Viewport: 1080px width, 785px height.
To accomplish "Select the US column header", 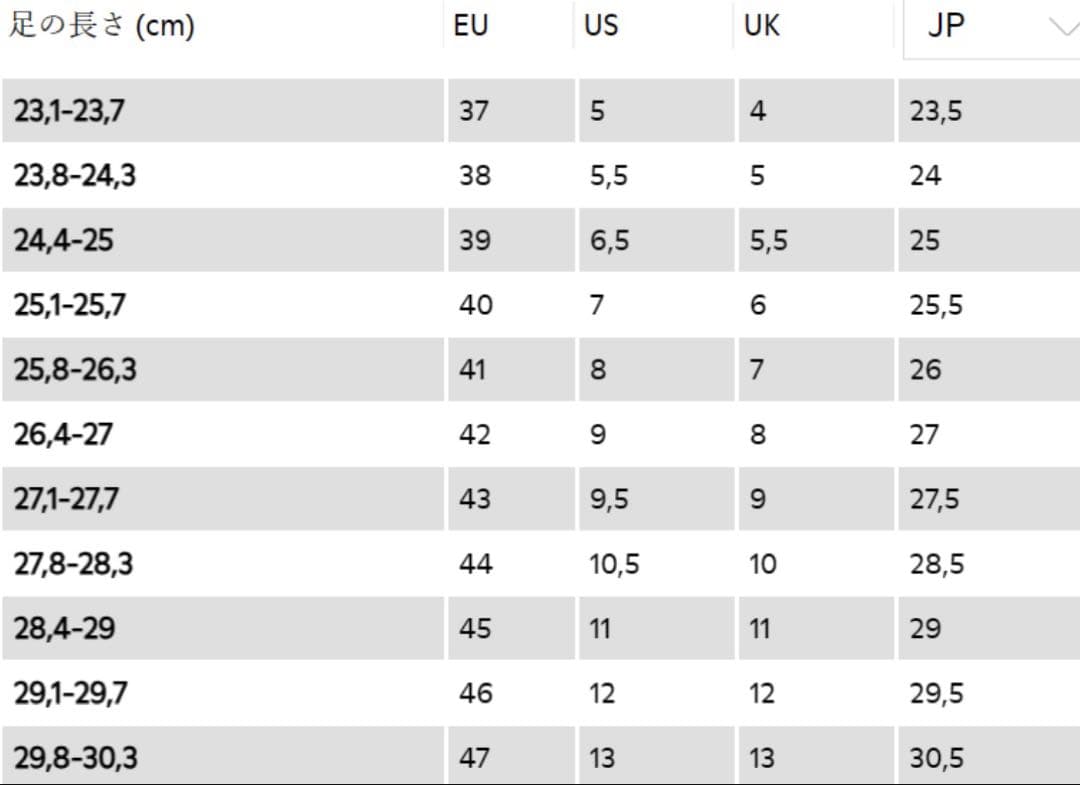I will [x=601, y=26].
